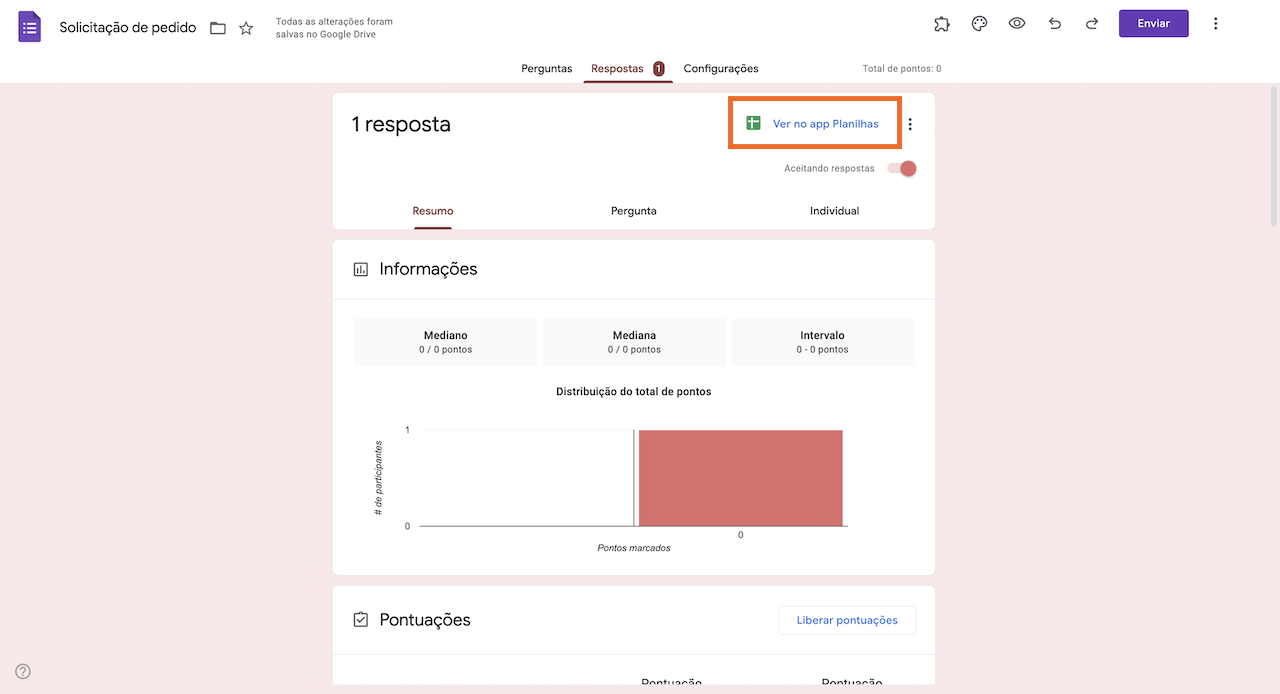Select the Individual responses tab
The image size is (1280, 694).
click(x=834, y=211)
